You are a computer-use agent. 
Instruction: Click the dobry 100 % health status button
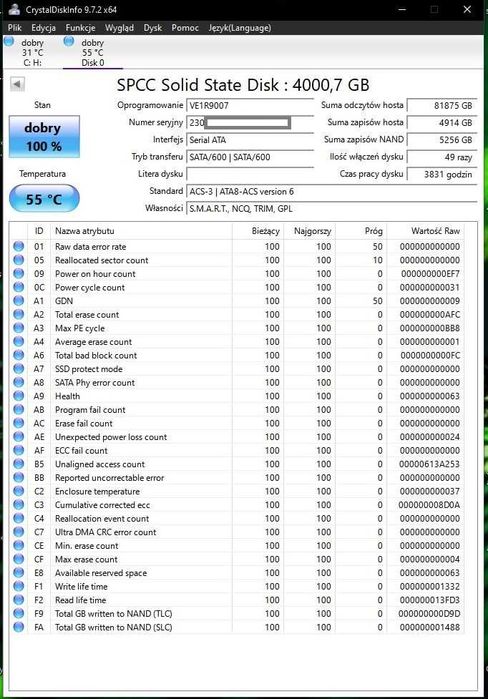(x=44, y=136)
